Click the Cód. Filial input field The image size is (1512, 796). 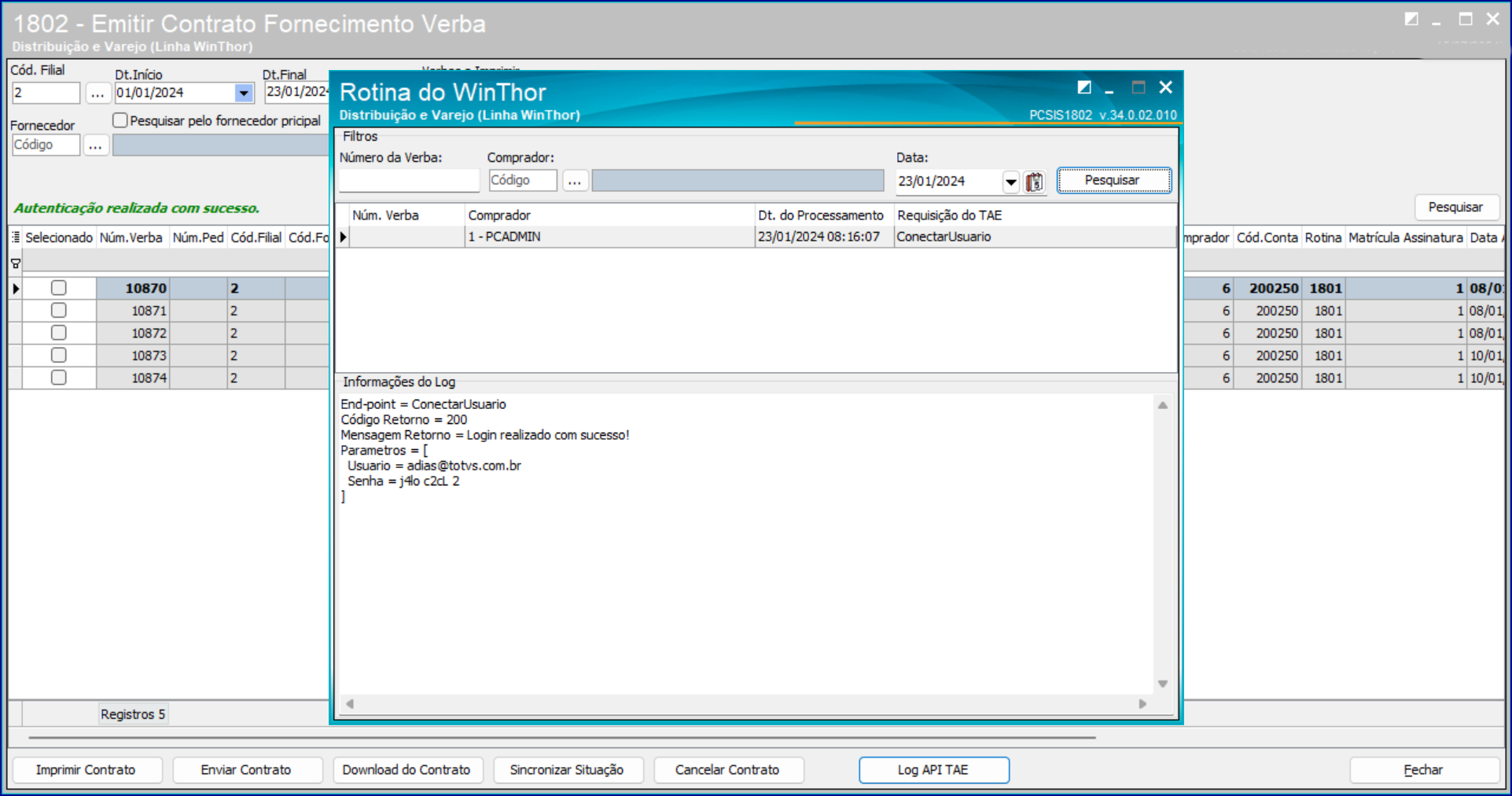(x=46, y=93)
